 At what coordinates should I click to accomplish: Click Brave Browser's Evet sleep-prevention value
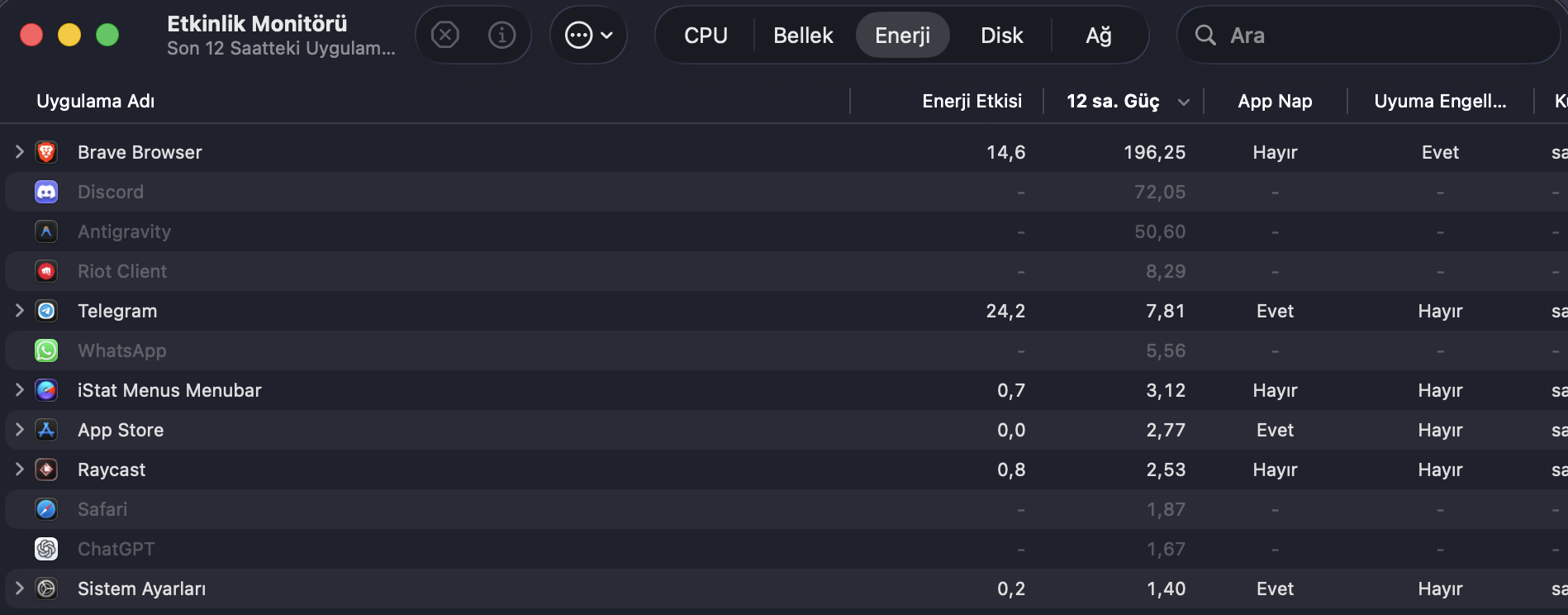pos(1440,152)
